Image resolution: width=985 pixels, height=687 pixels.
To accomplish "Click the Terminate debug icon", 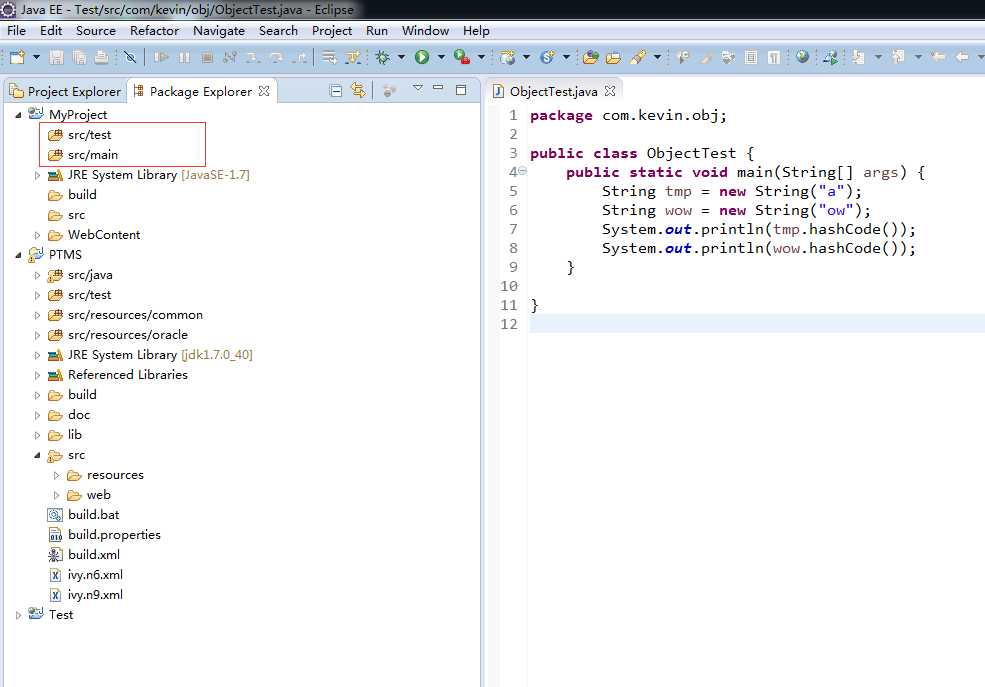I will pos(207,58).
